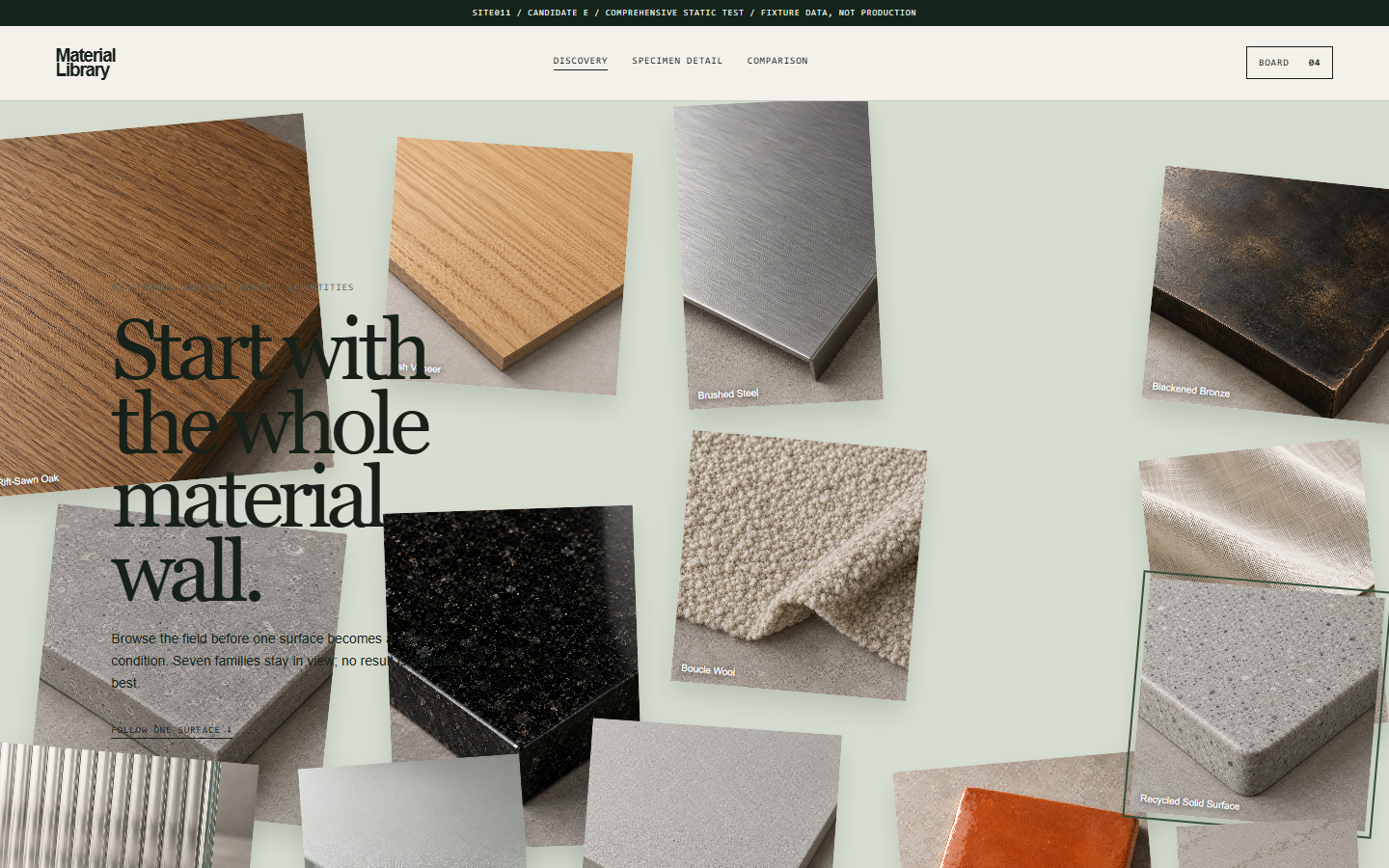Open the Board 04 button

(x=1289, y=63)
